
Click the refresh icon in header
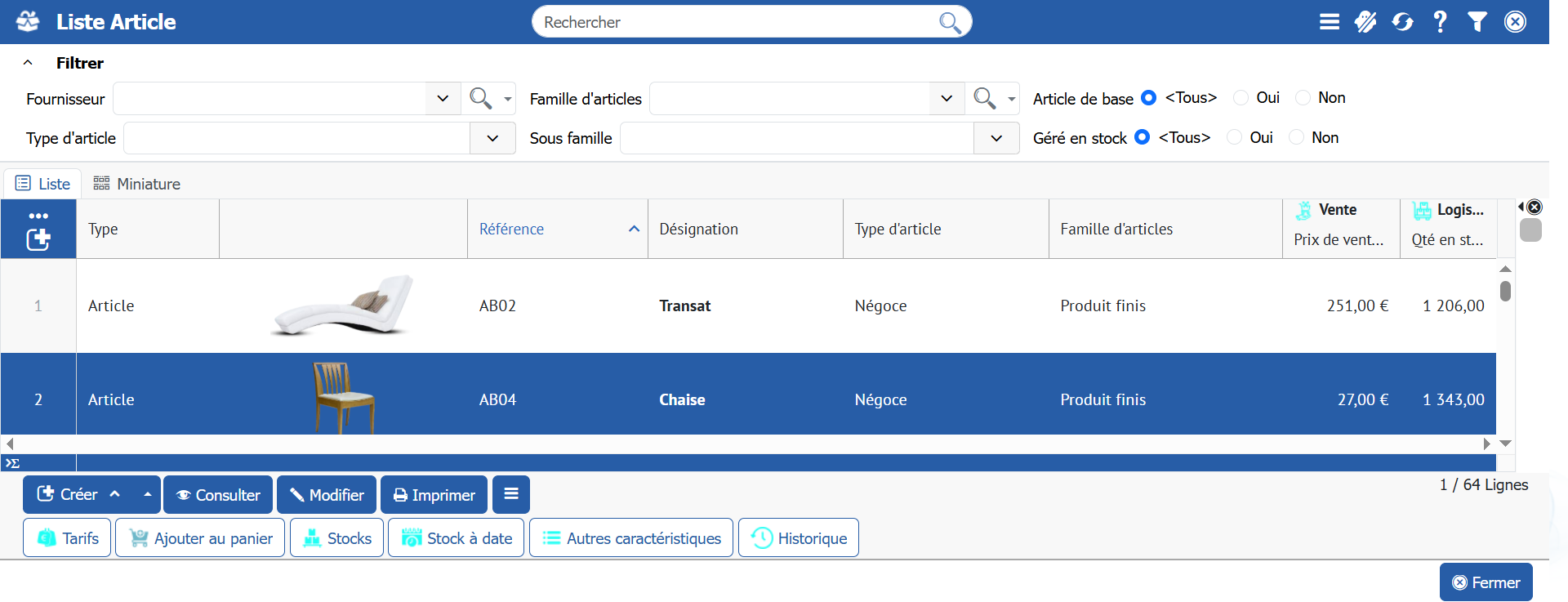(1402, 22)
